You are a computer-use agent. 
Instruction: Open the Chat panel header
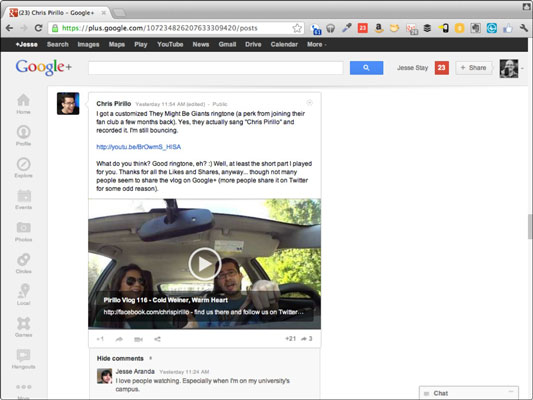coord(469,393)
